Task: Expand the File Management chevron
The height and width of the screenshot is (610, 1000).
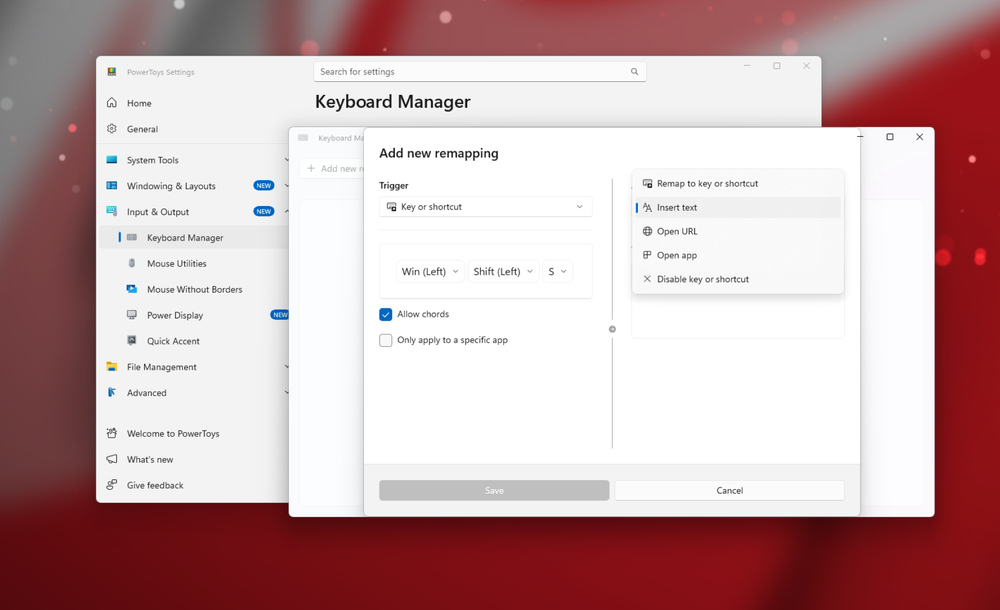Action: click(x=286, y=366)
